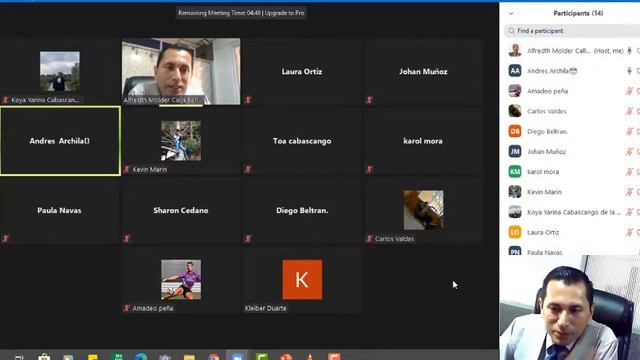The image size is (640, 360).
Task: Select Kleiber Duarte tile with K avatar
Action: point(302,280)
